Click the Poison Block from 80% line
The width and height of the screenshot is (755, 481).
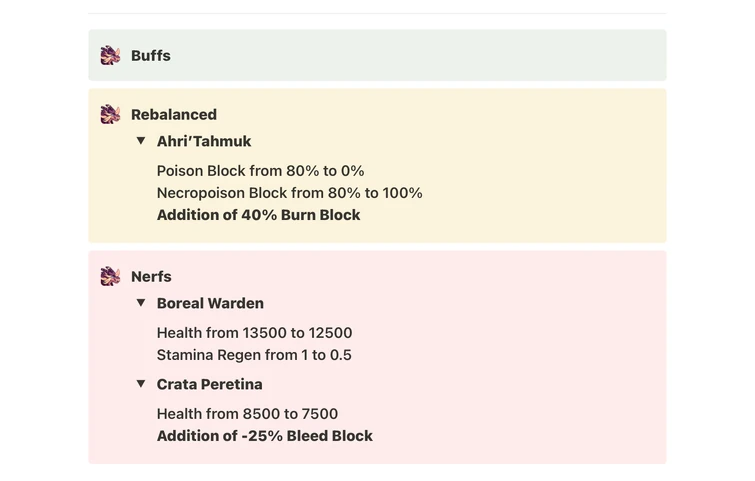pos(260,171)
